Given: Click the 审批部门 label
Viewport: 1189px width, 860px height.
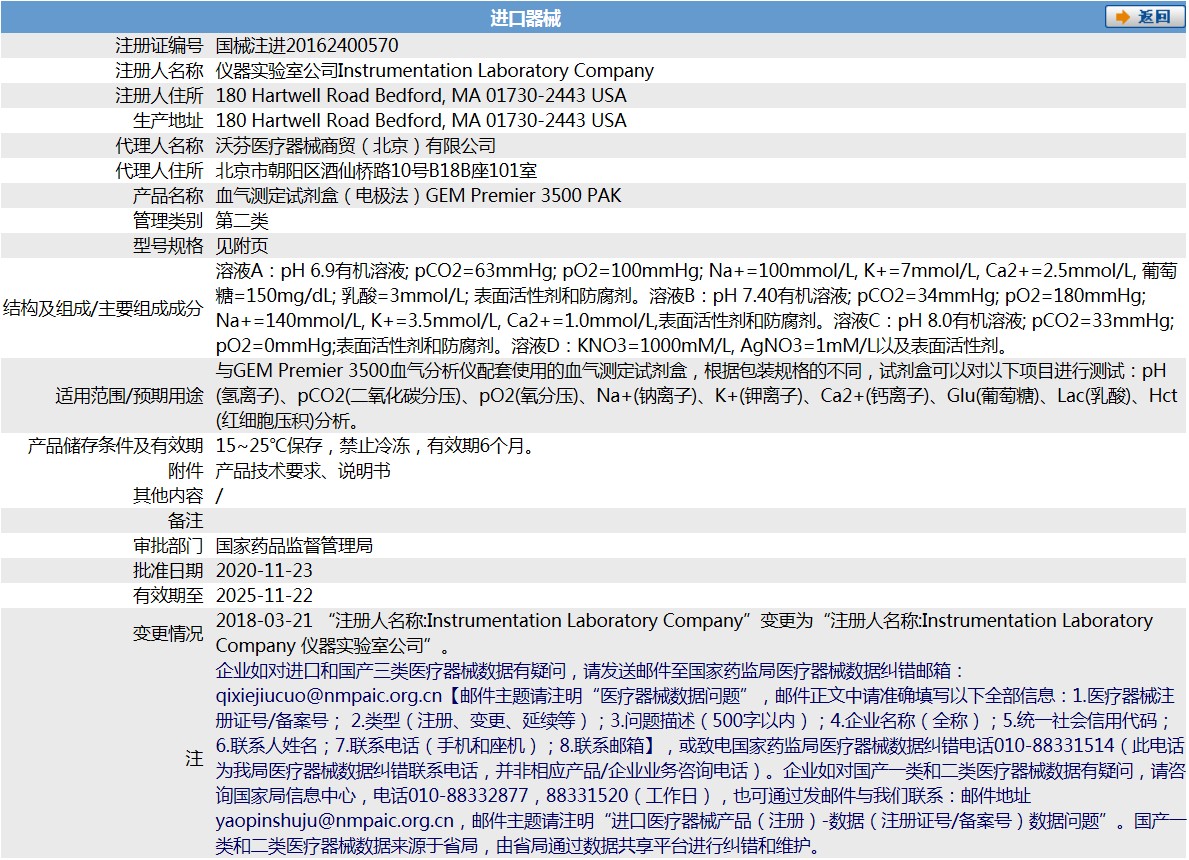Looking at the screenshot, I should (x=168, y=546).
